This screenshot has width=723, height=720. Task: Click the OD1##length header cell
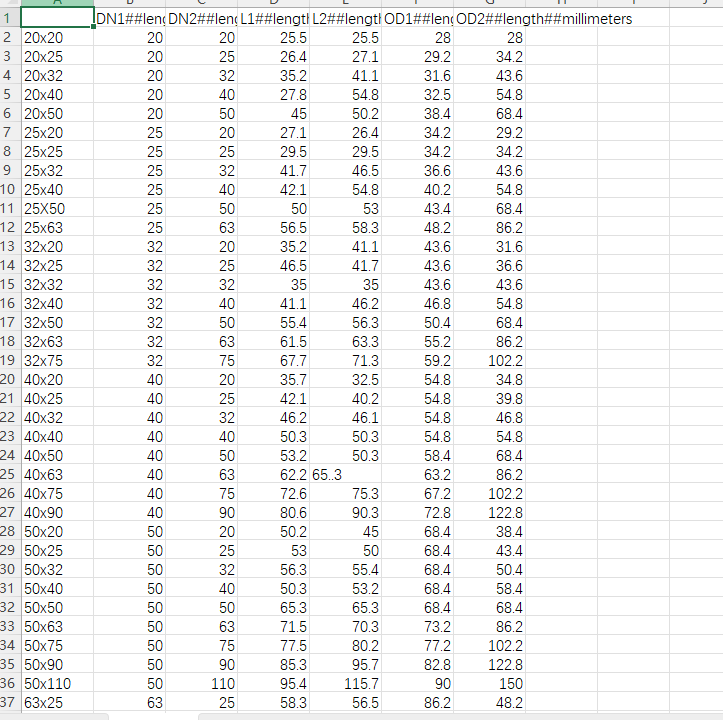419,19
